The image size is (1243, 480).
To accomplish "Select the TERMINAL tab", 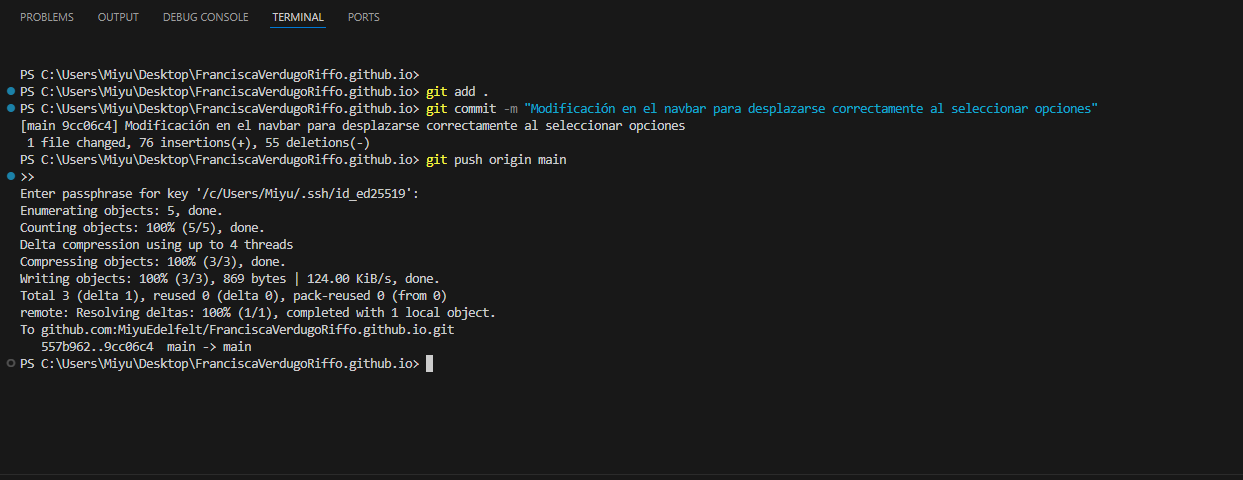I will [x=298, y=17].
